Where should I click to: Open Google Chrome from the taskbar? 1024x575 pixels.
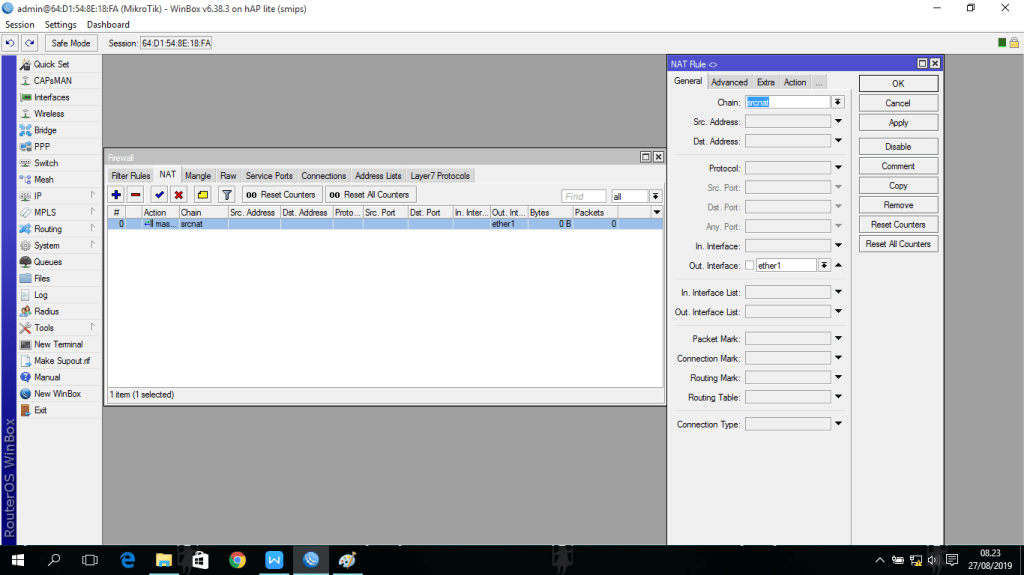pos(237,560)
